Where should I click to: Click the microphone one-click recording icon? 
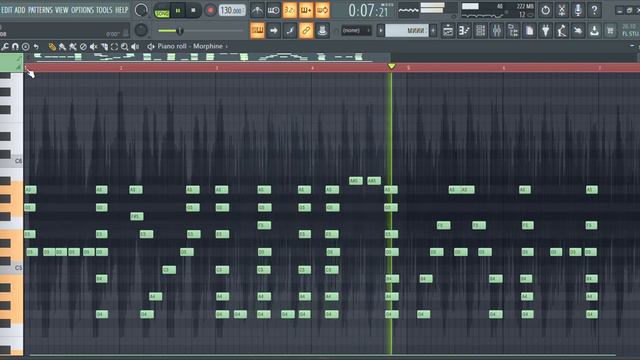[x=578, y=10]
